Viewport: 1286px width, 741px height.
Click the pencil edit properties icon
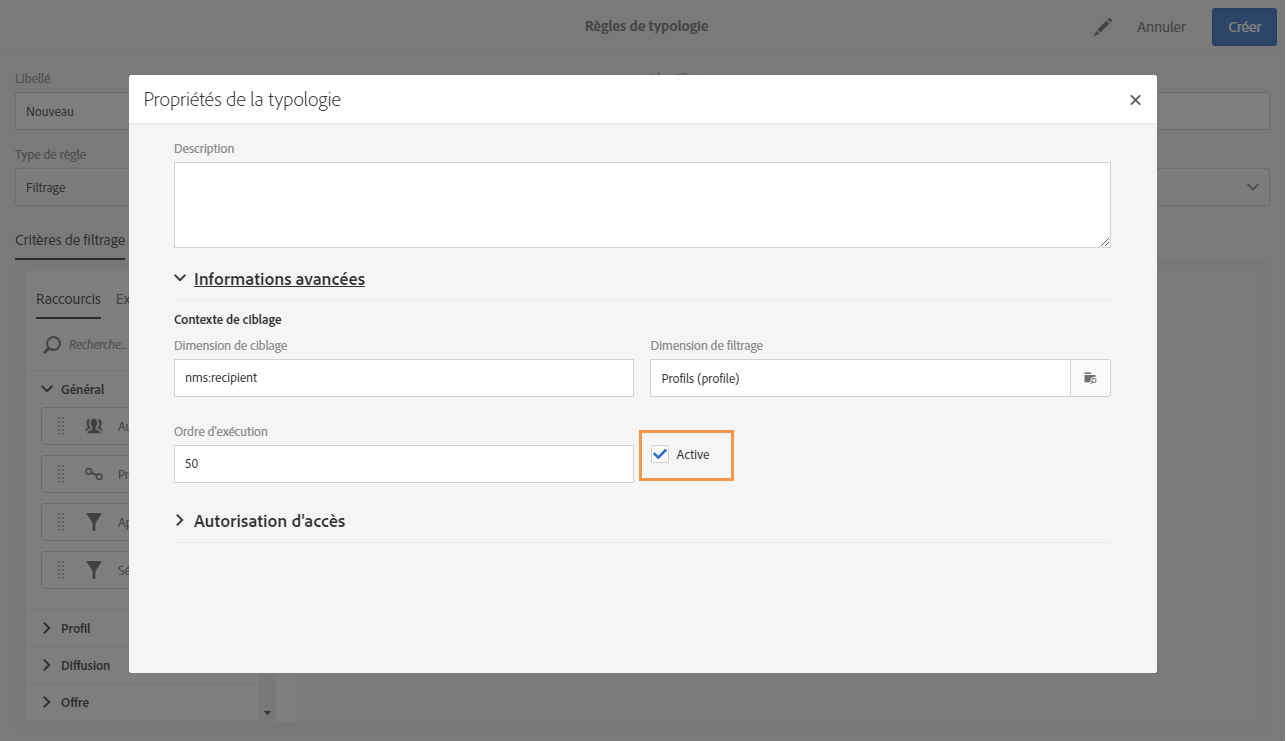click(x=1103, y=28)
